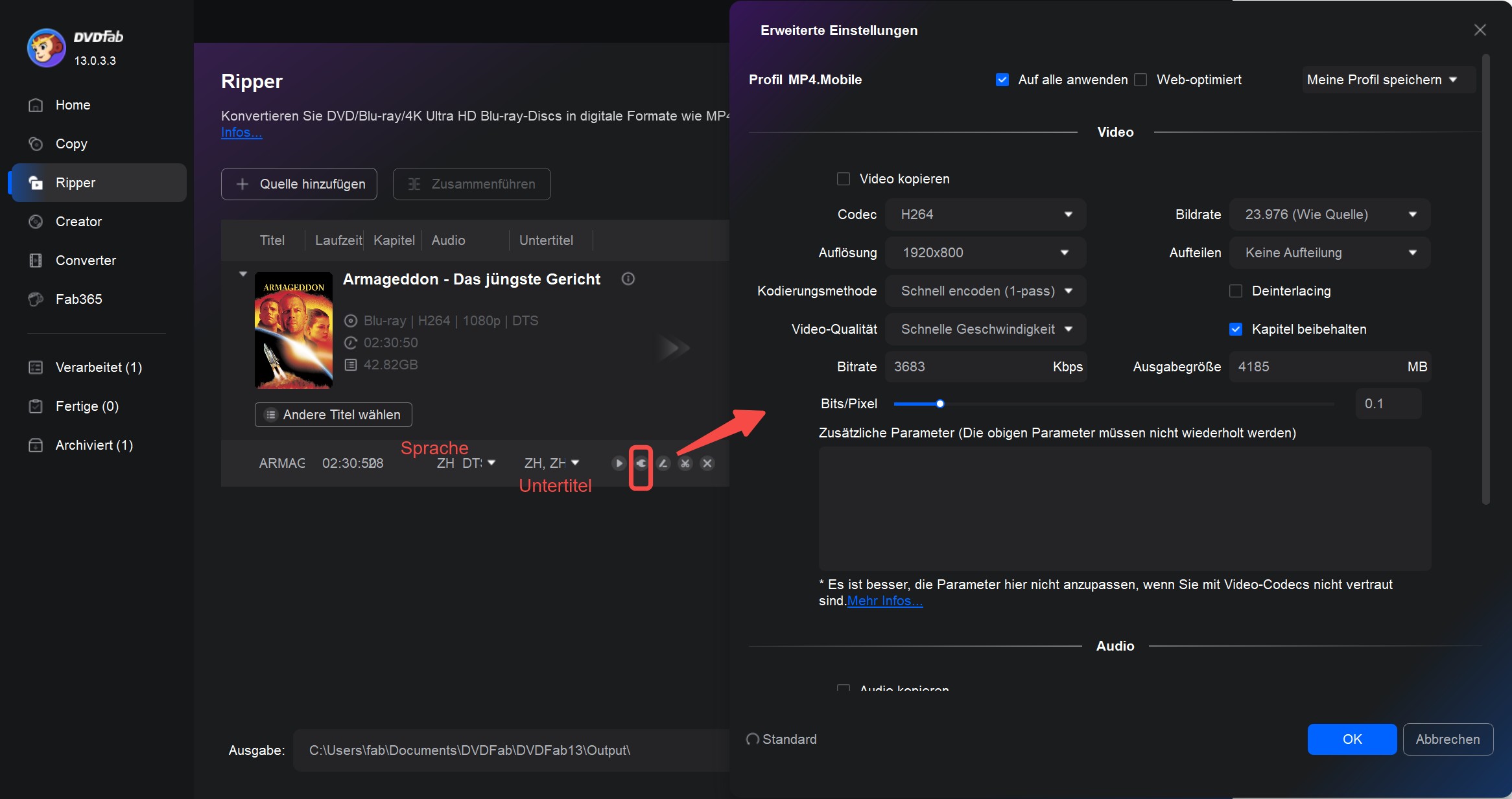Screen dimensions: 1512x799
Task: Click the Fab365 icon
Action: tap(36, 299)
